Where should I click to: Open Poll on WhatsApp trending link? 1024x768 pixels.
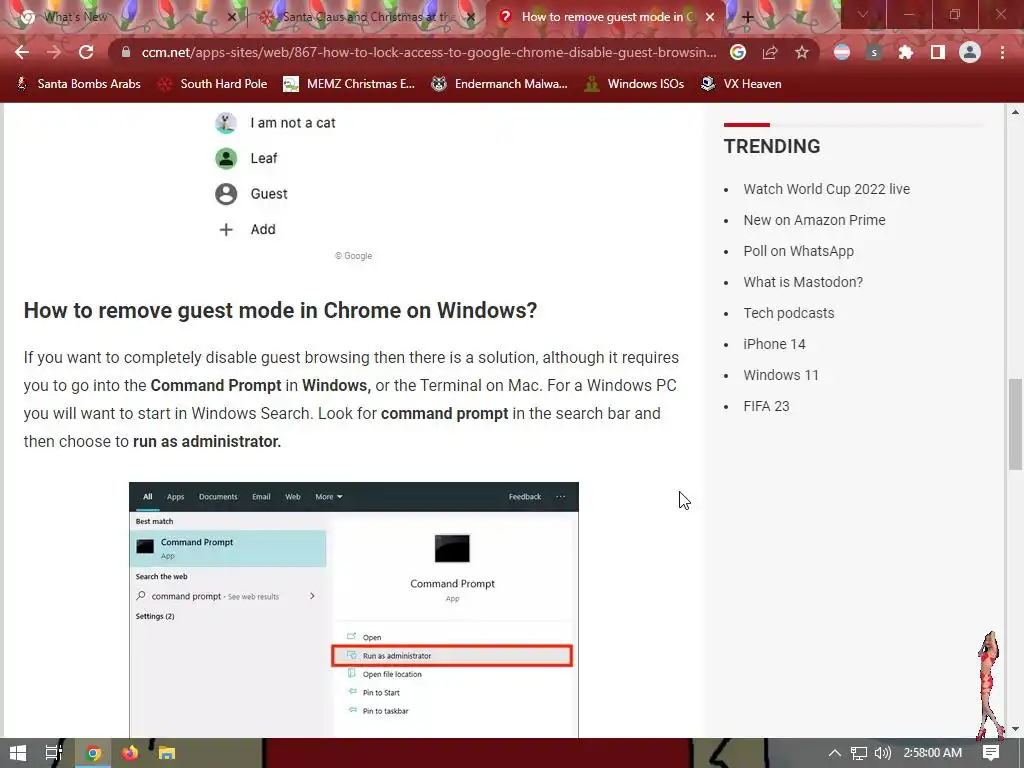click(x=799, y=251)
